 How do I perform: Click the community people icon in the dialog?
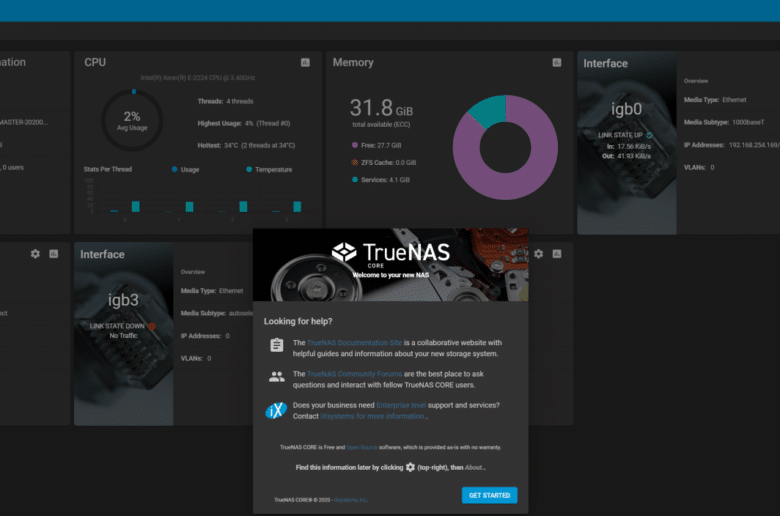[x=277, y=377]
